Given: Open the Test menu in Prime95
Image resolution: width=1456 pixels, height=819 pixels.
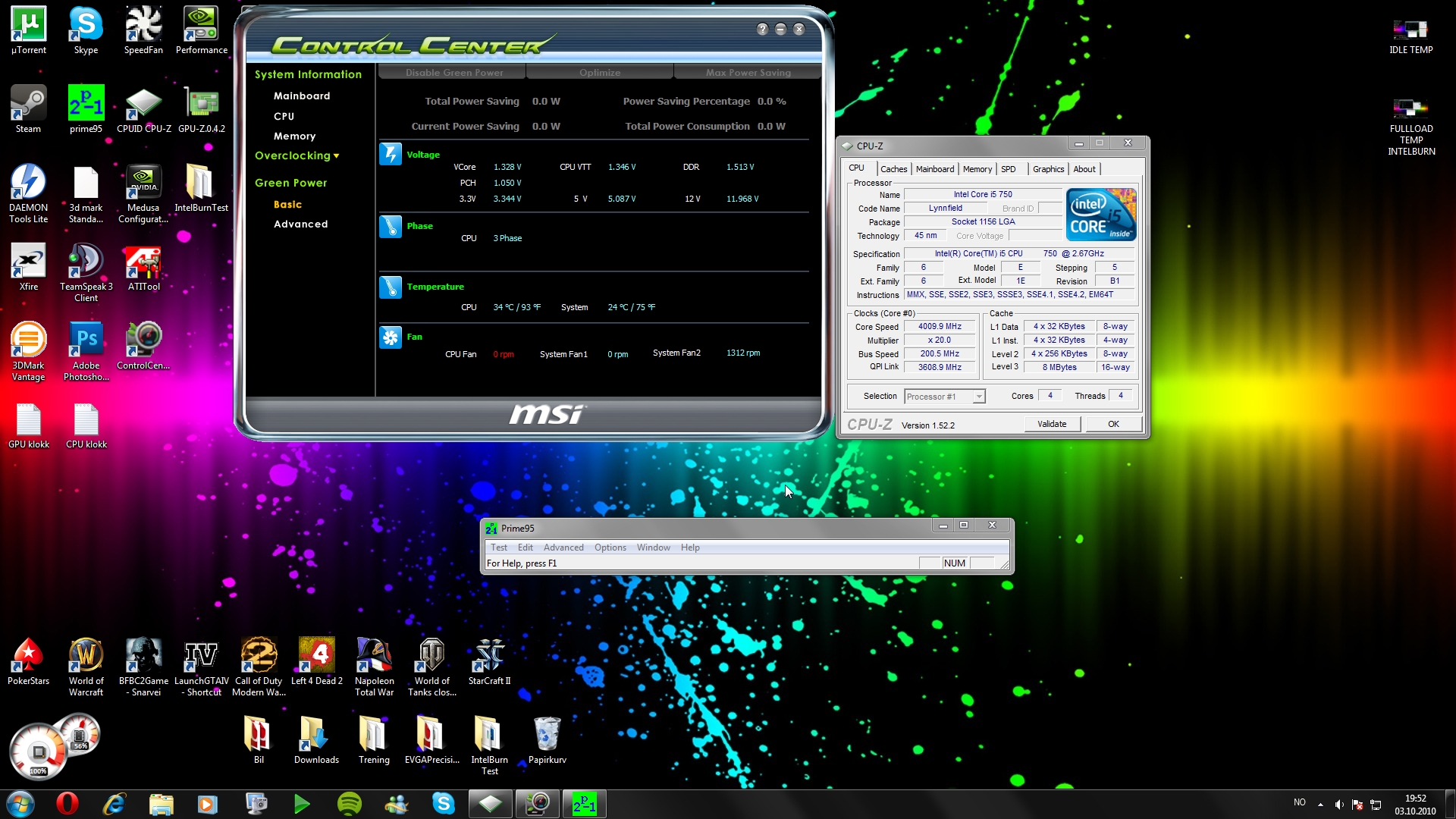Looking at the screenshot, I should coord(498,548).
